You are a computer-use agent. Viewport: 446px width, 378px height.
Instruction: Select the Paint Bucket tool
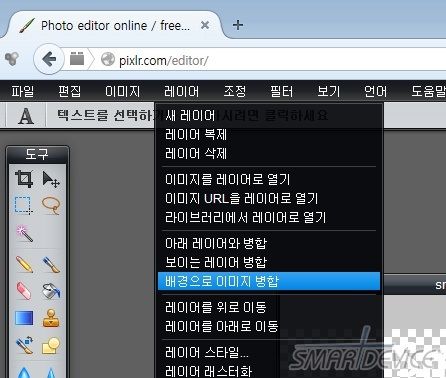click(51, 291)
